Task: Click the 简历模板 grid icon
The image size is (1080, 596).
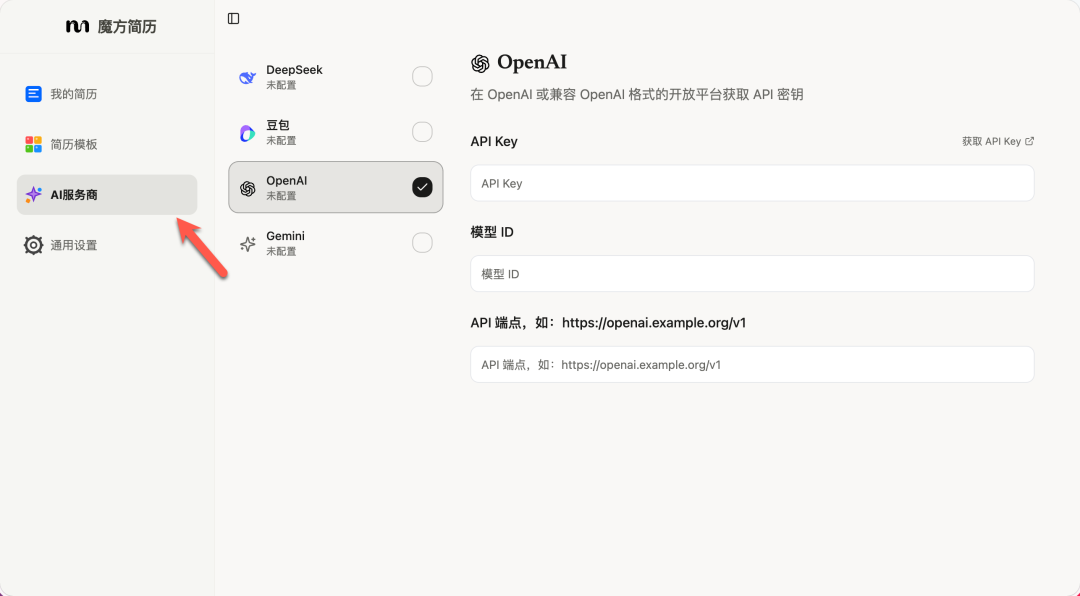Action: pyautogui.click(x=33, y=144)
